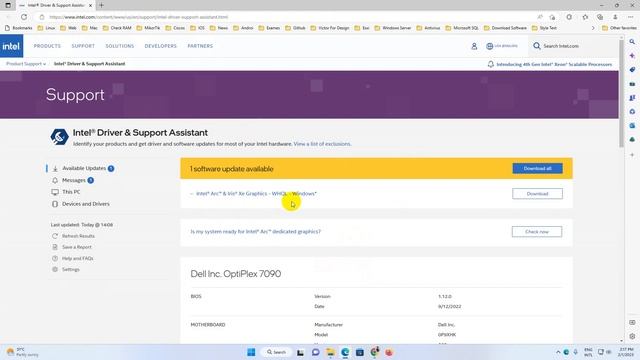Screen dimensions: 640x360
Task: Open the SUPPORT menu
Action: [x=83, y=46]
